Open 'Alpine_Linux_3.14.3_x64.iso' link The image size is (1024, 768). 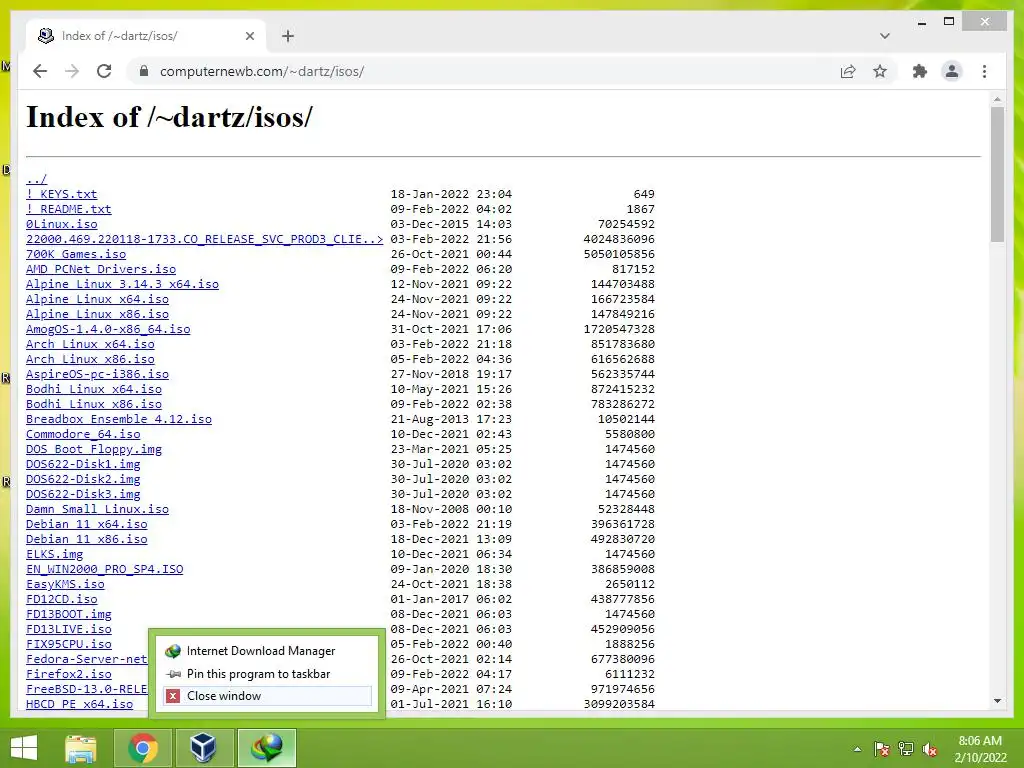coord(122,284)
